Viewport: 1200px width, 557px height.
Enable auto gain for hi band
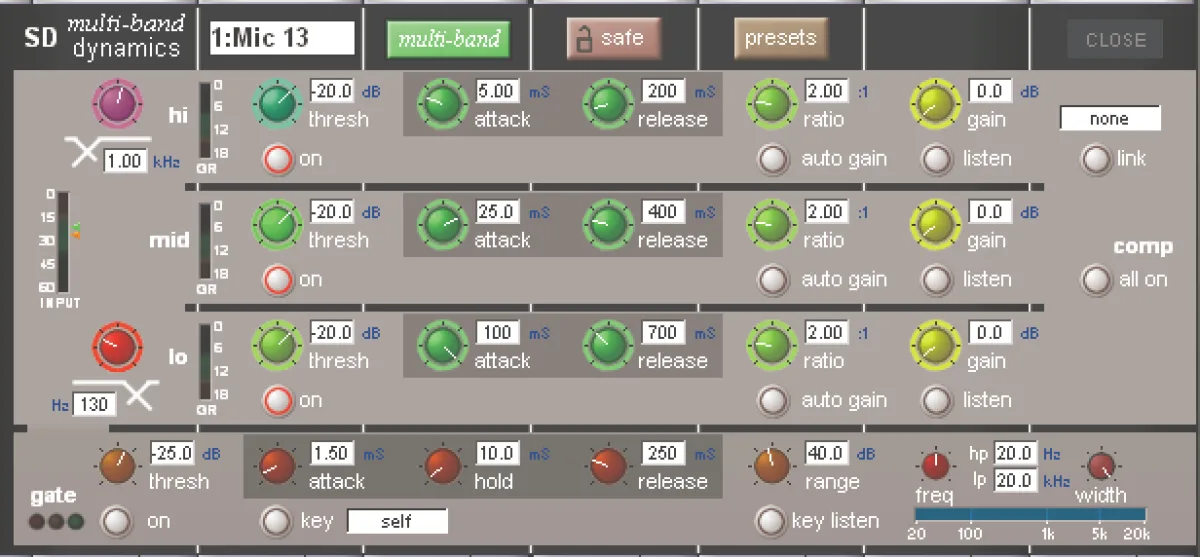(773, 159)
